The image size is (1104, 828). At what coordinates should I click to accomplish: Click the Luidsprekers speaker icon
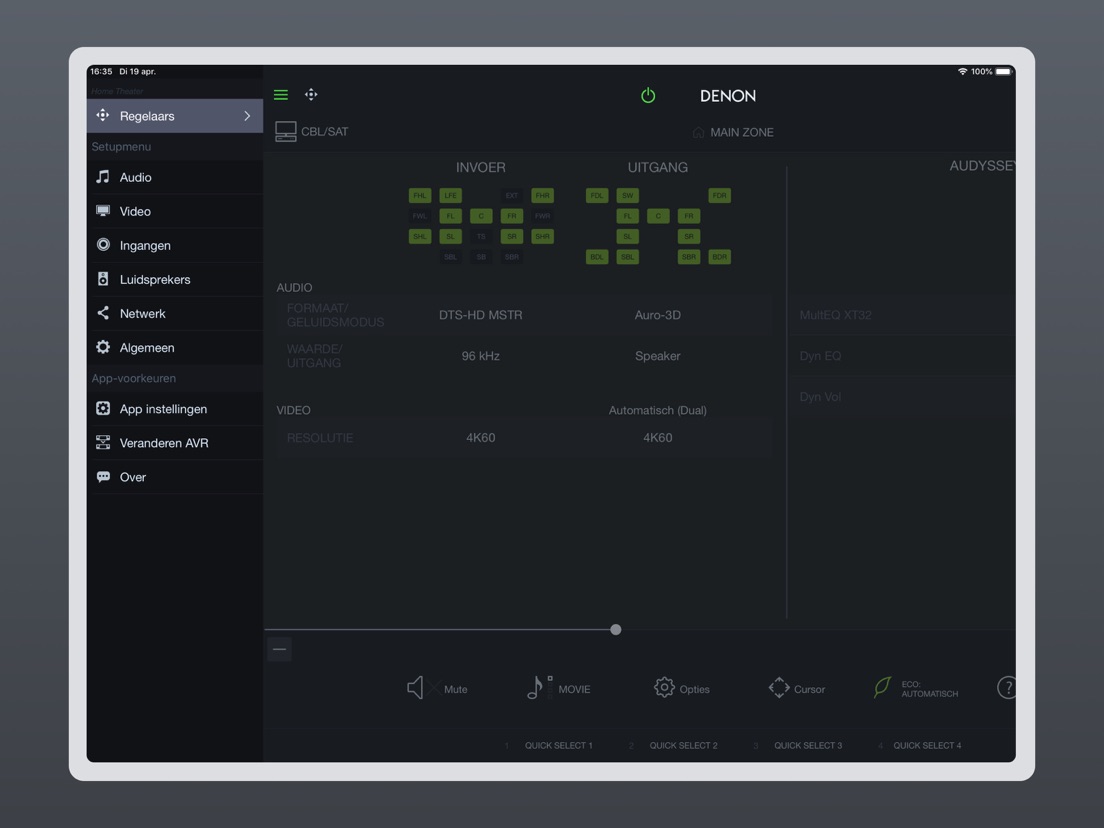(103, 279)
